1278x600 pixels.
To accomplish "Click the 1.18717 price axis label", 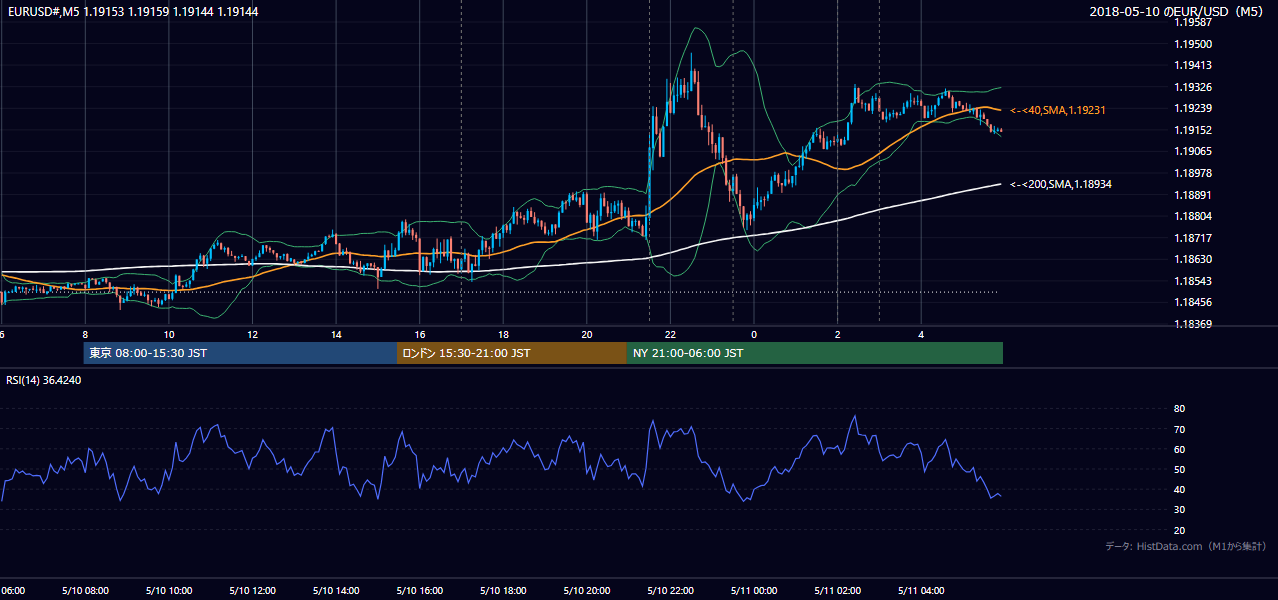I will pyautogui.click(x=1194, y=238).
